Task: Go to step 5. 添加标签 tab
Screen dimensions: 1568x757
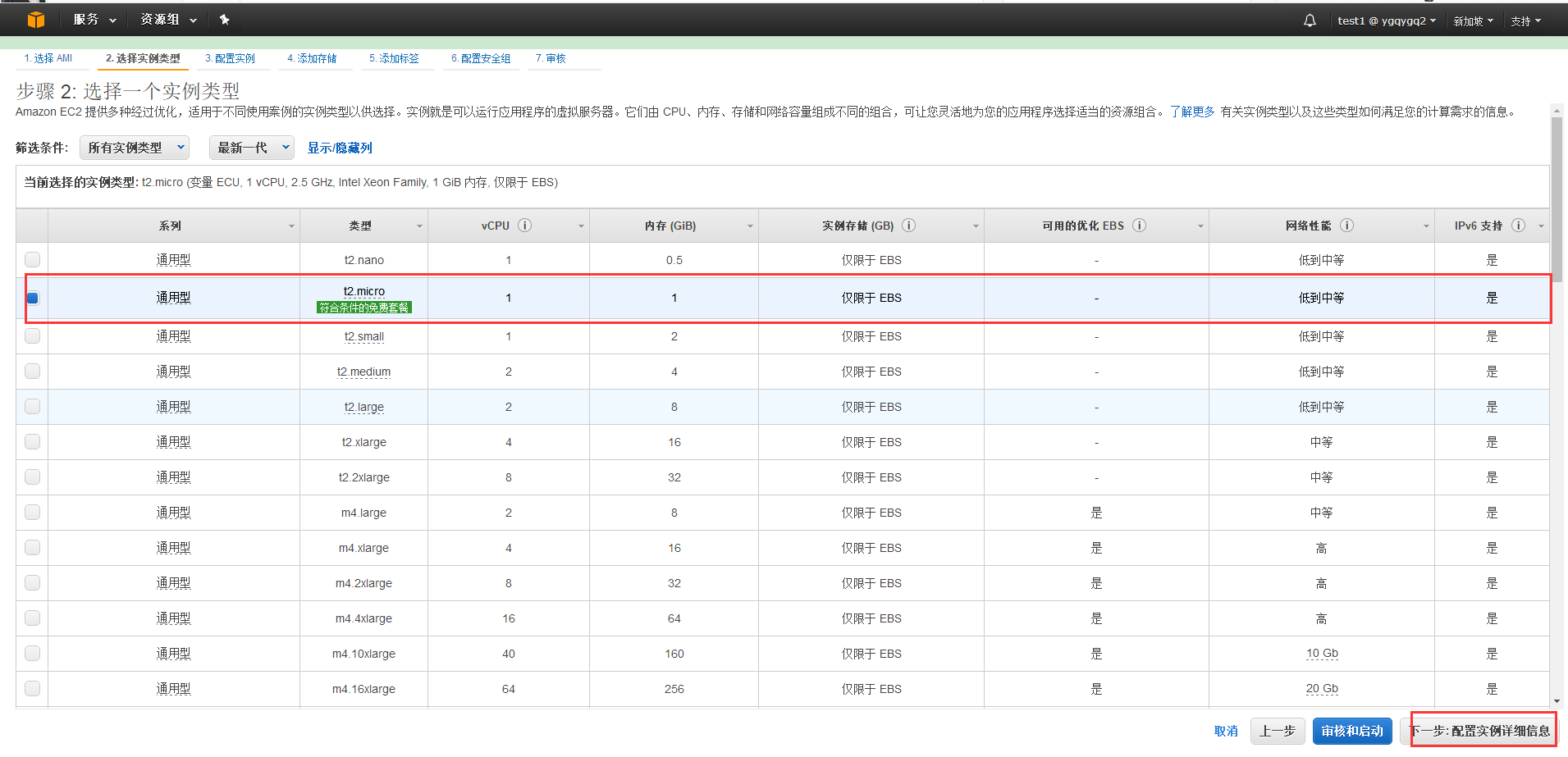Action: pyautogui.click(x=394, y=58)
